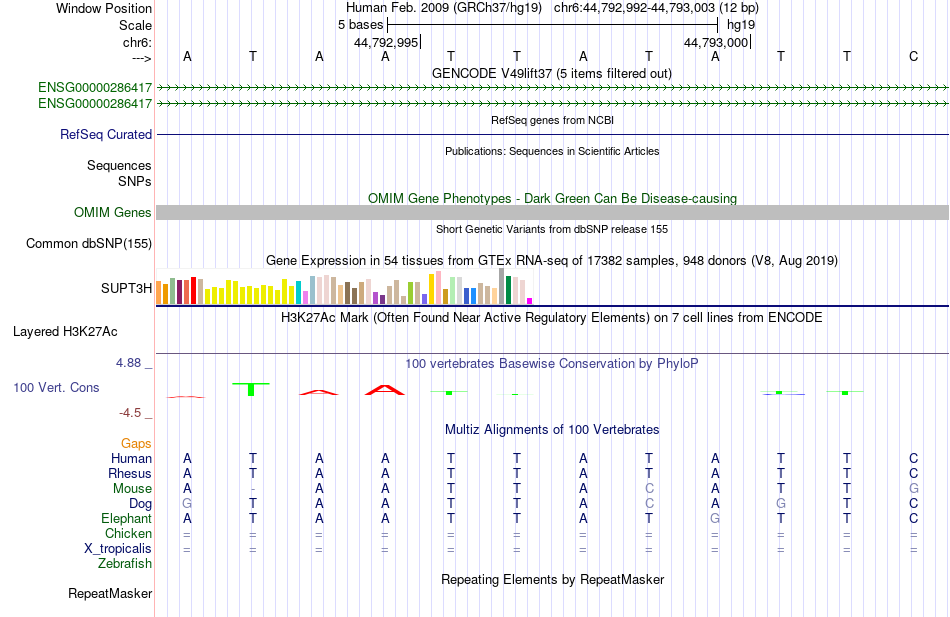
Task: Click the 44,792,995 coordinate marker
Action: [x=386, y=42]
